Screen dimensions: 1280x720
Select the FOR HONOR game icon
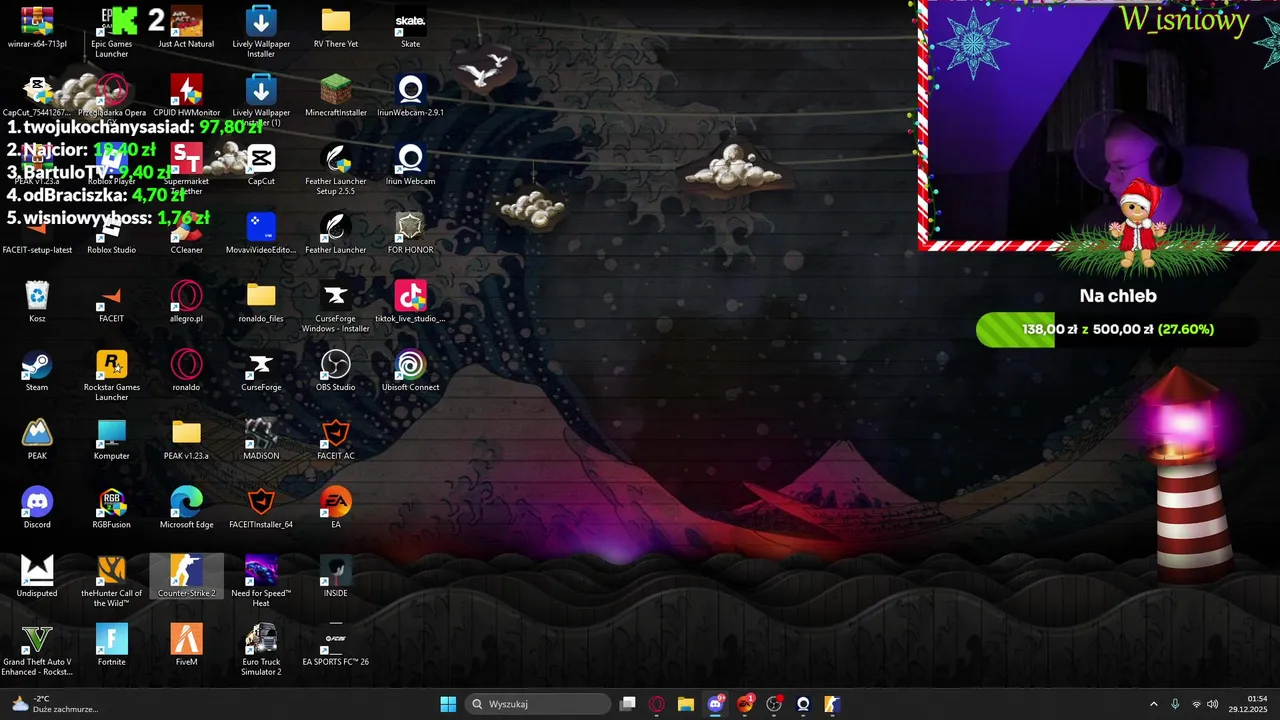(410, 234)
